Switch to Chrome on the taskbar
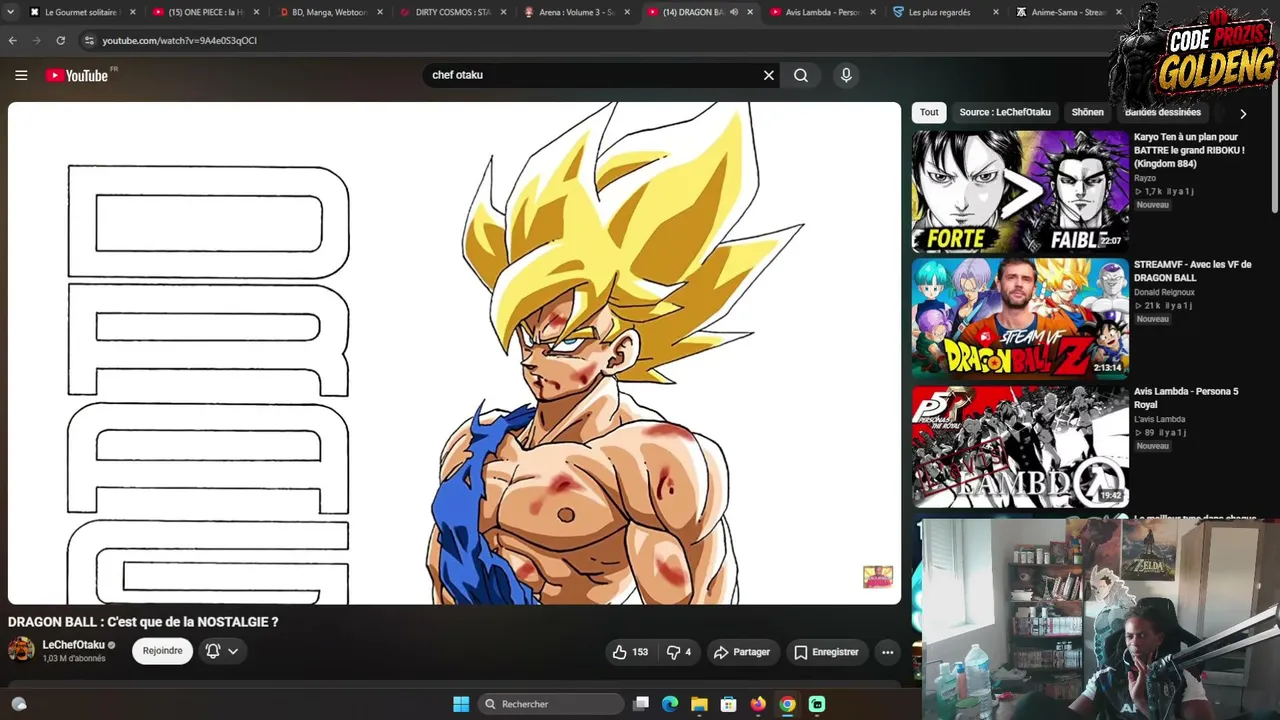The width and height of the screenshot is (1280, 720). point(788,704)
